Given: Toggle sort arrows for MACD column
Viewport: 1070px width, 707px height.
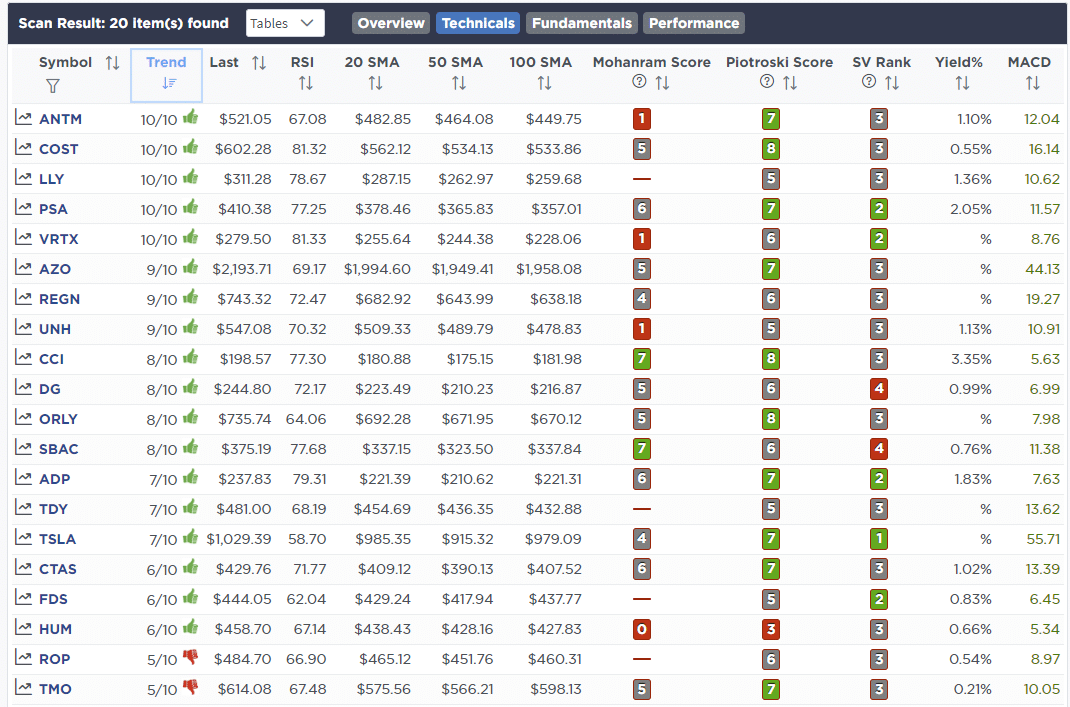Looking at the screenshot, I should click(x=1032, y=83).
